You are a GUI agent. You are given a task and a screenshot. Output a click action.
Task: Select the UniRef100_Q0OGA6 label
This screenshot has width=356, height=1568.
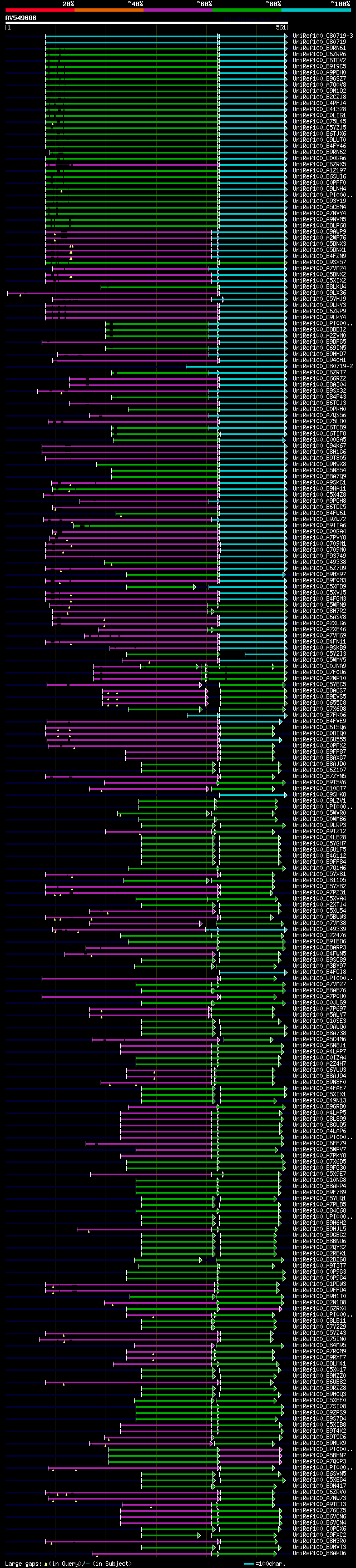(319, 159)
